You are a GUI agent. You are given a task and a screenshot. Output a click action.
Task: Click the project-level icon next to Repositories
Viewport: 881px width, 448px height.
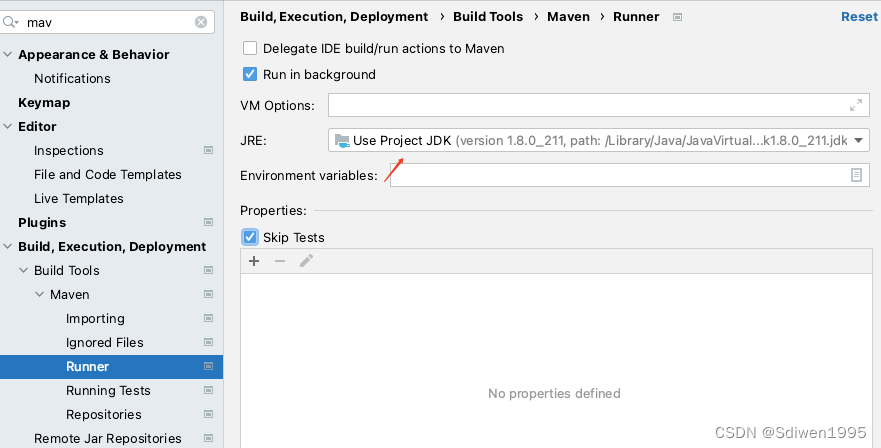tap(208, 415)
